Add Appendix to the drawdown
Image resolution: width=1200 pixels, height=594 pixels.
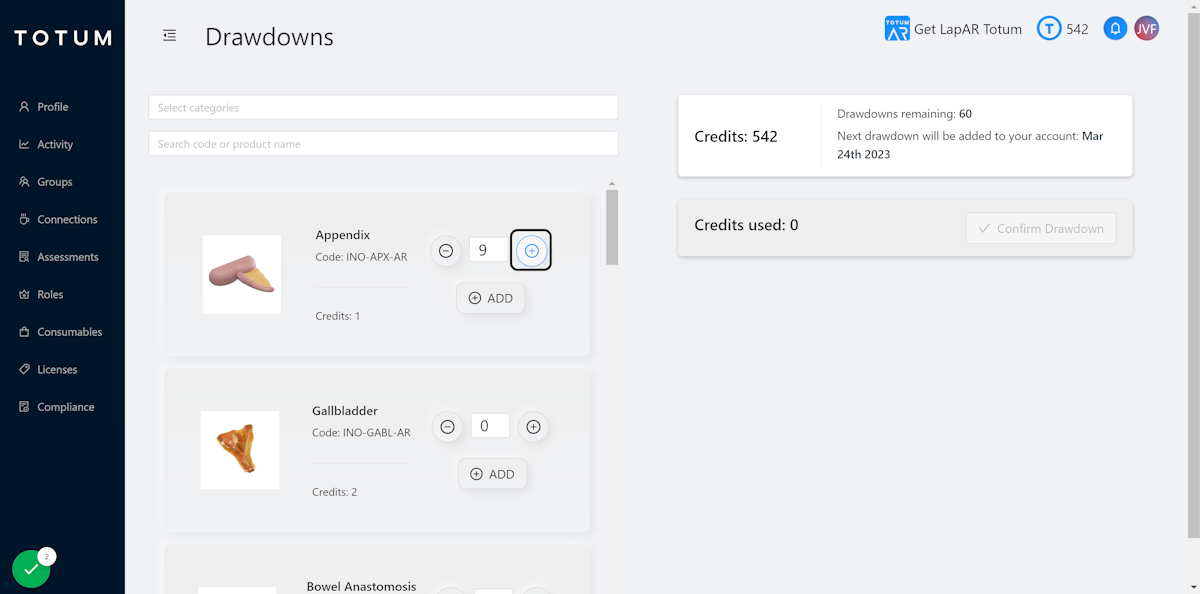pyautogui.click(x=491, y=298)
